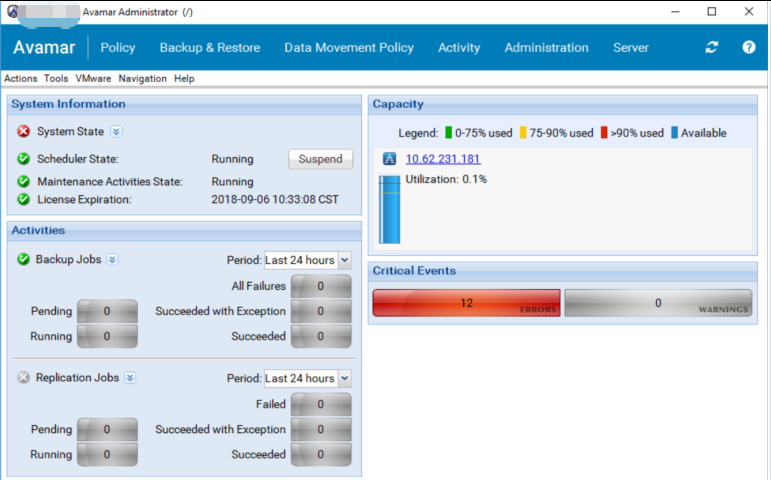771x480 pixels.
Task: Click the Backup Jobs All Failures counter
Action: [x=321, y=286]
